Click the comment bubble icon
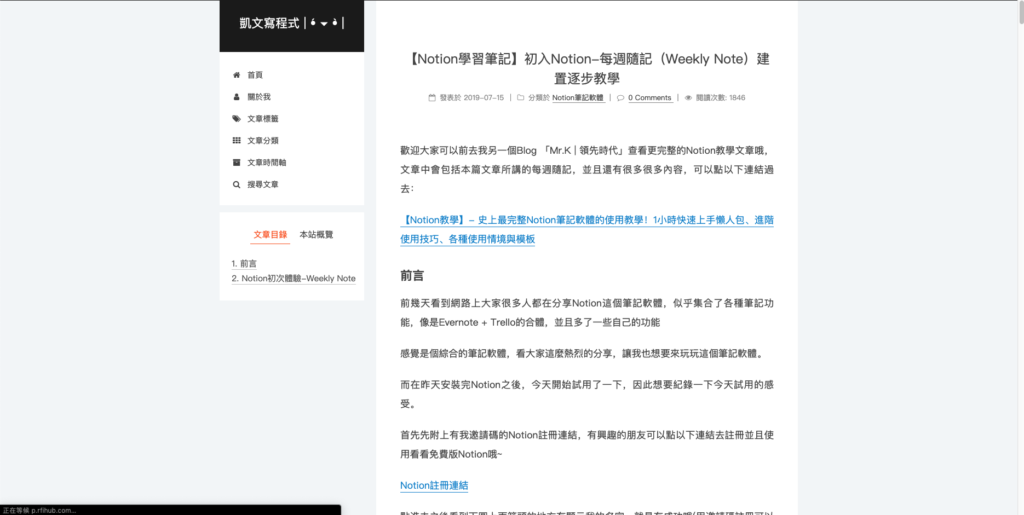Screen dimensions: 1024x515 click(x=620, y=98)
